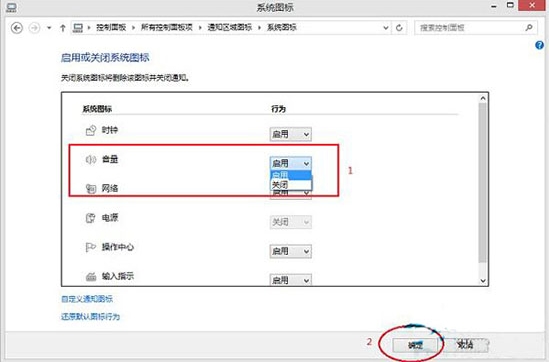Click the forward navigation arrow
Screen dimensions: 549x362
(x=34, y=28)
